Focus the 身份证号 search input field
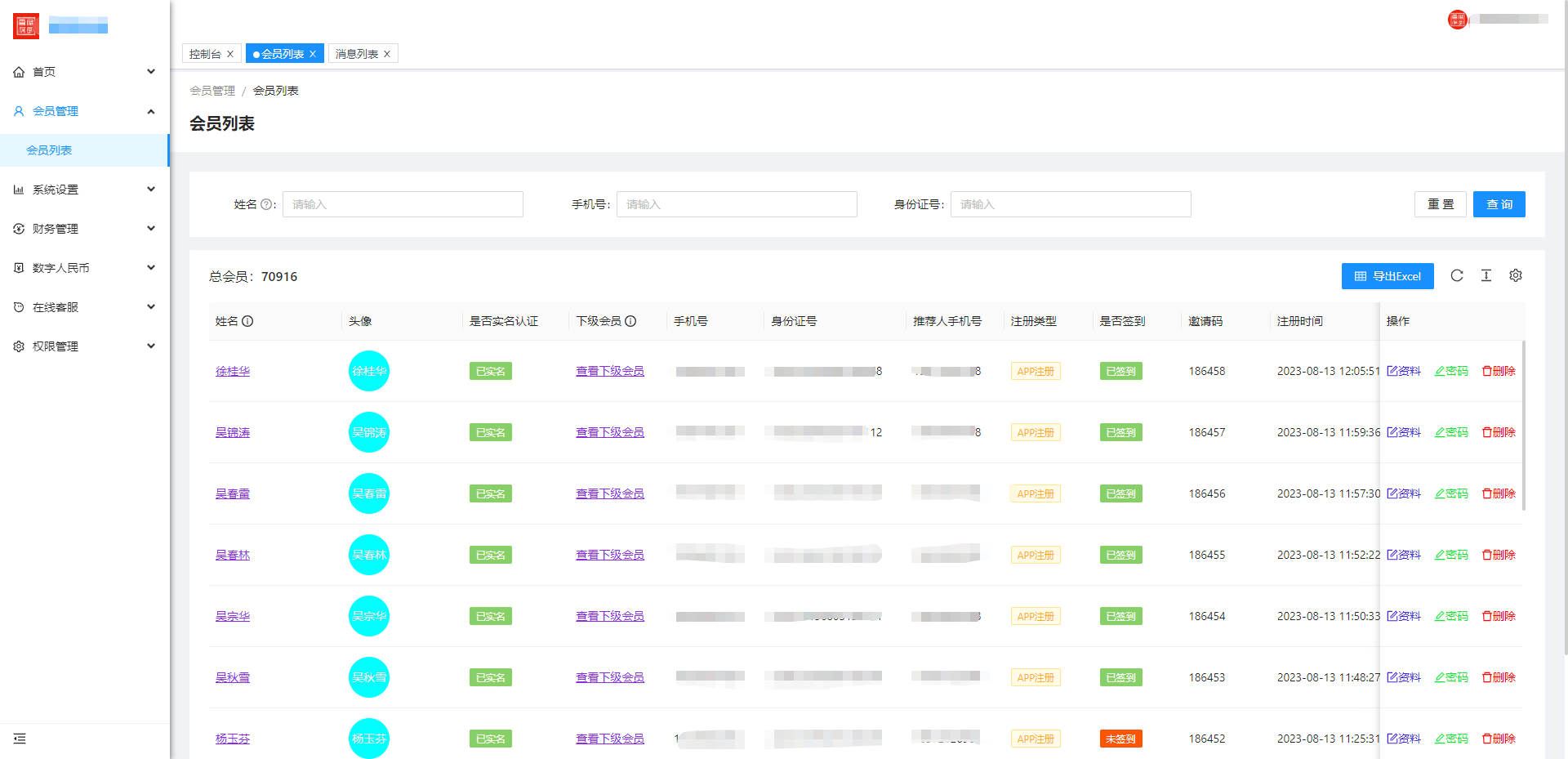This screenshot has height=759, width=1568. pyautogui.click(x=1071, y=204)
